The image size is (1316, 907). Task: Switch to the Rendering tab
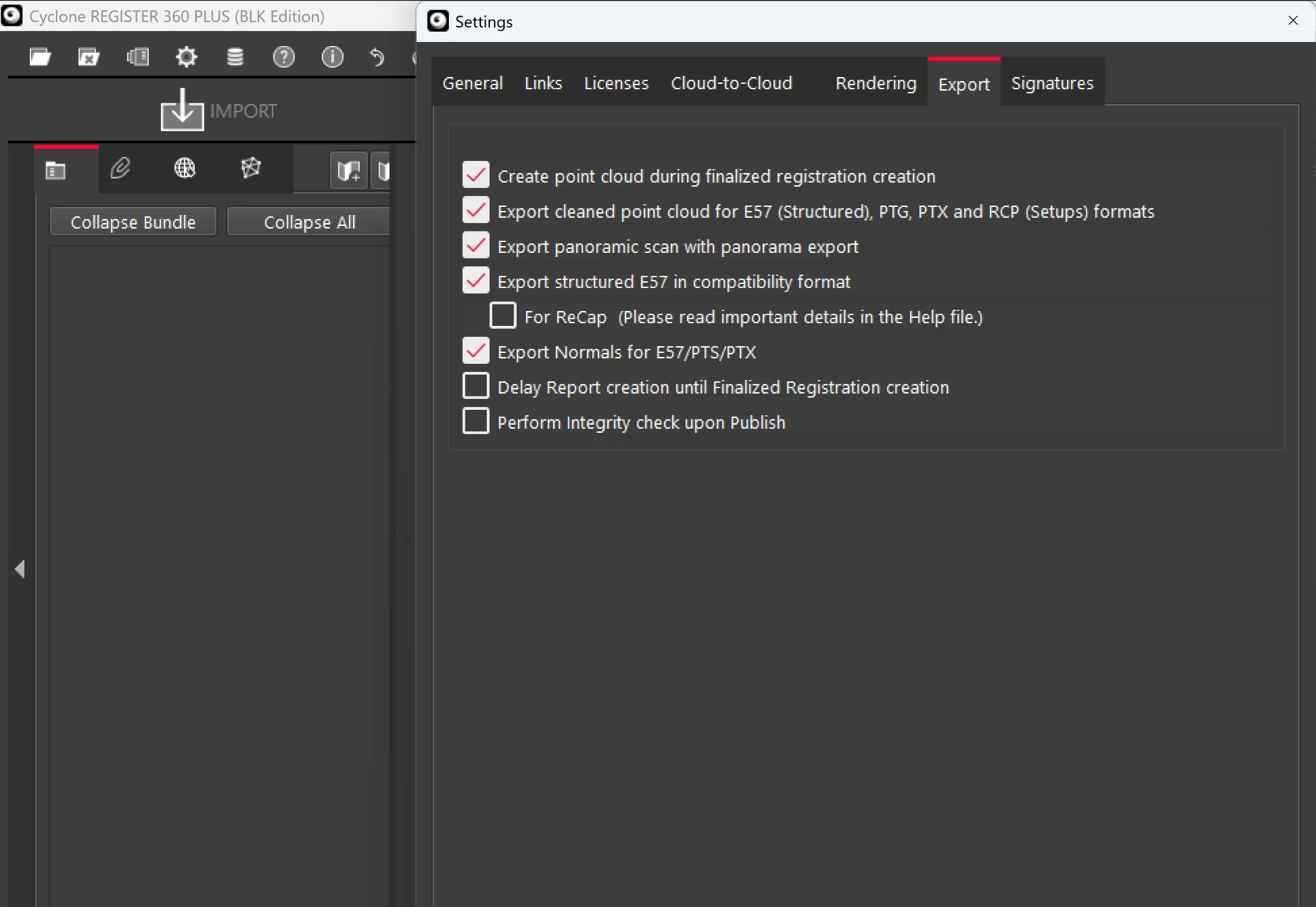[x=876, y=83]
